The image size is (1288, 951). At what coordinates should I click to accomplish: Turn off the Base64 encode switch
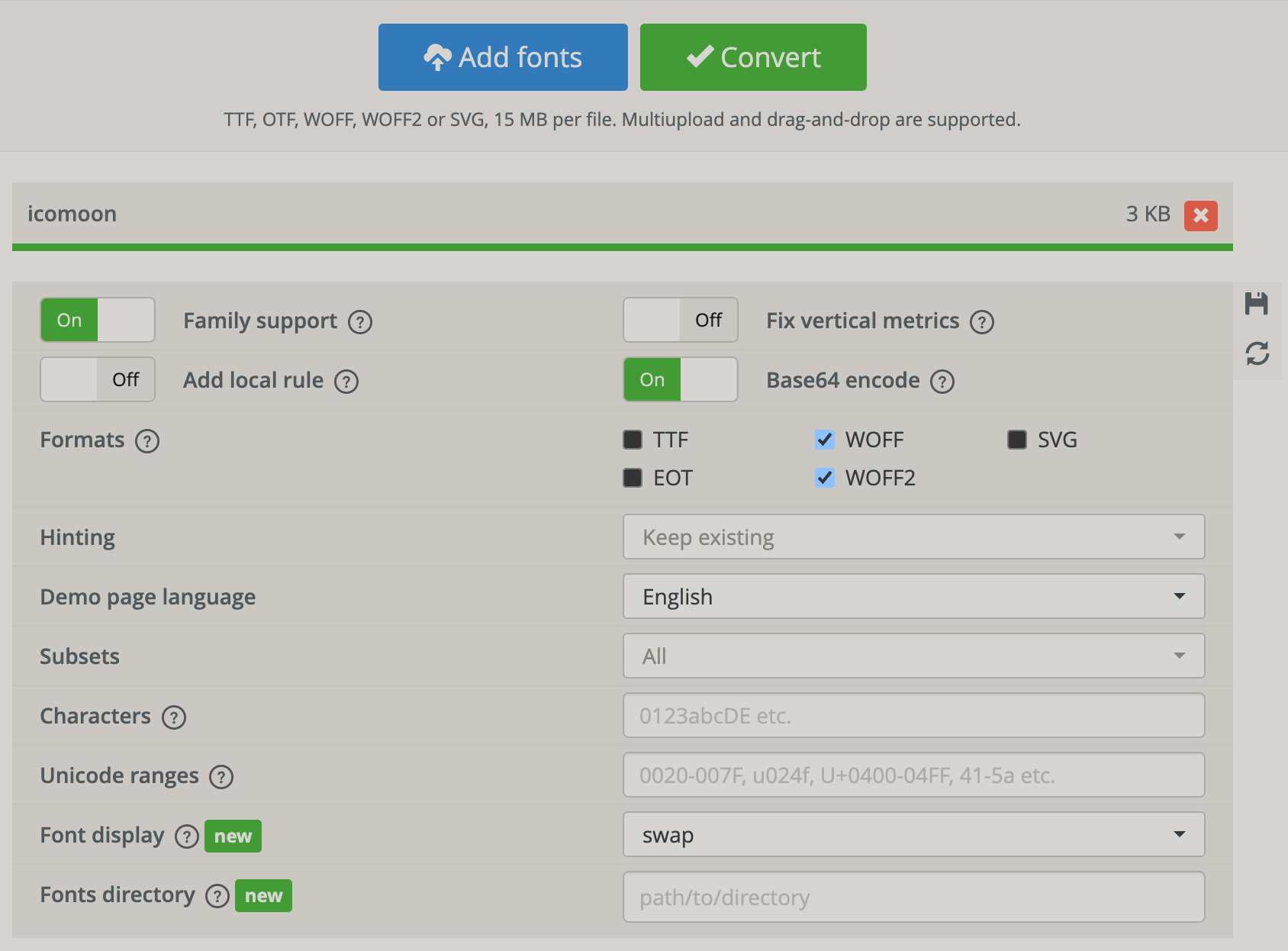click(681, 379)
